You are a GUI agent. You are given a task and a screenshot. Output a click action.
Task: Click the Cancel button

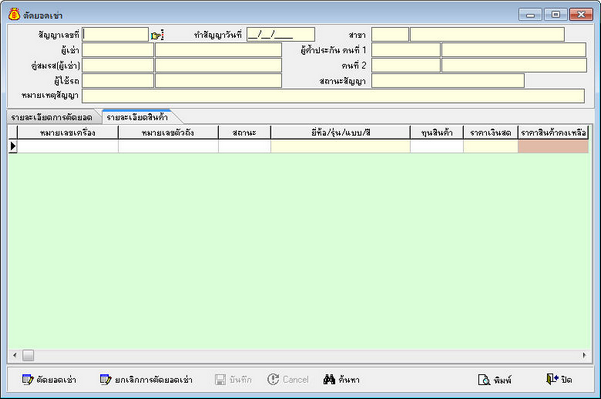[x=288, y=380]
